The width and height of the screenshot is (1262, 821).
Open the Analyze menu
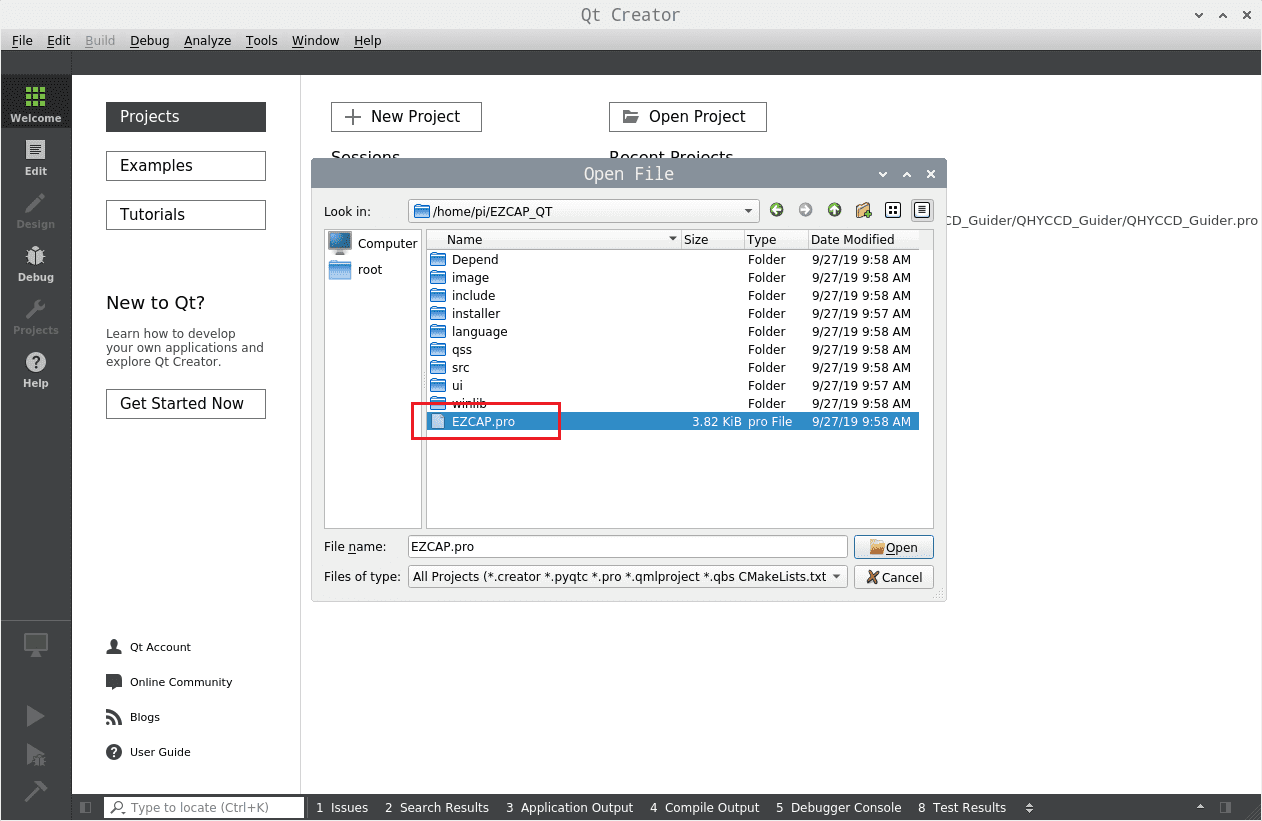[207, 40]
